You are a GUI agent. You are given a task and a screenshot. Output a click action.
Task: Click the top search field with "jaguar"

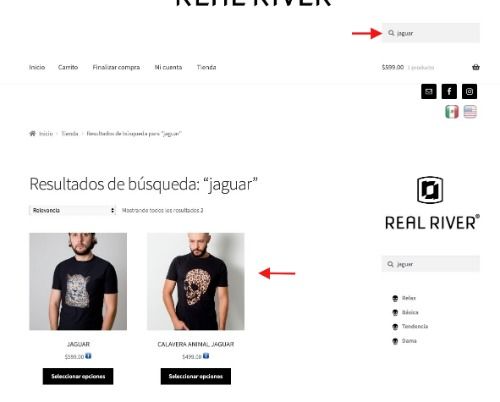click(x=431, y=33)
